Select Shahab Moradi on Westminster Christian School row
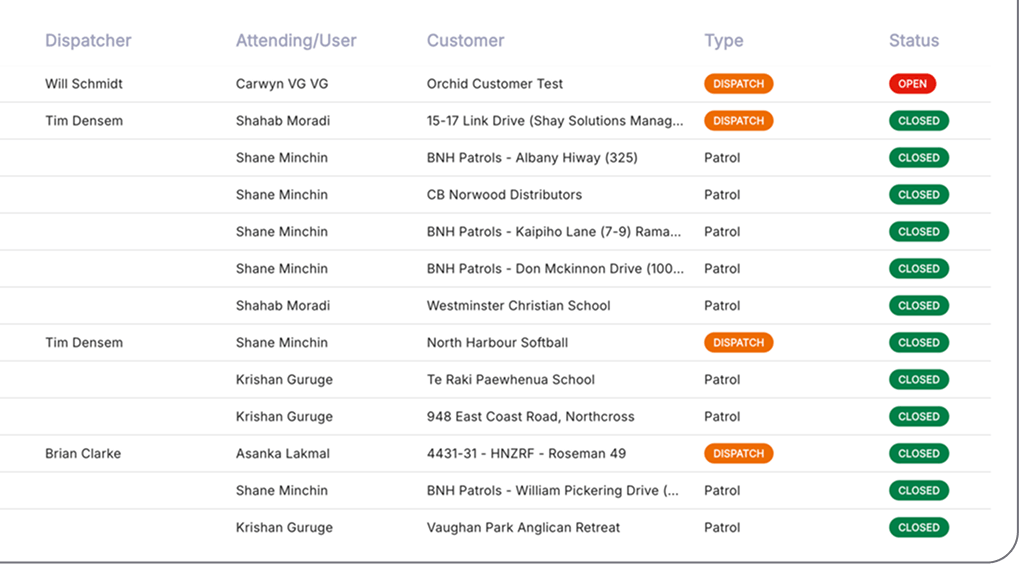 click(x=283, y=306)
